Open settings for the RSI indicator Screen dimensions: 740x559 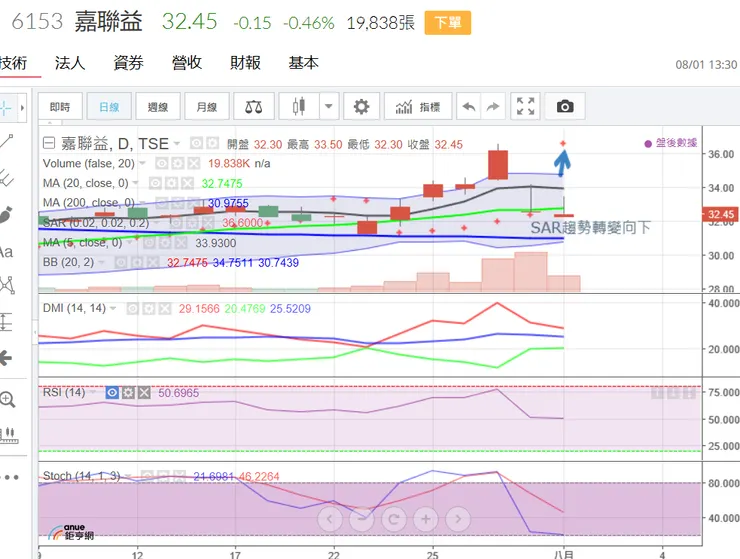pyautogui.click(x=128, y=392)
